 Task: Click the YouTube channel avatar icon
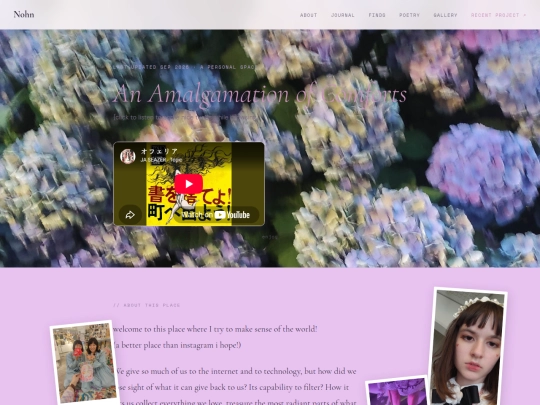point(127,156)
